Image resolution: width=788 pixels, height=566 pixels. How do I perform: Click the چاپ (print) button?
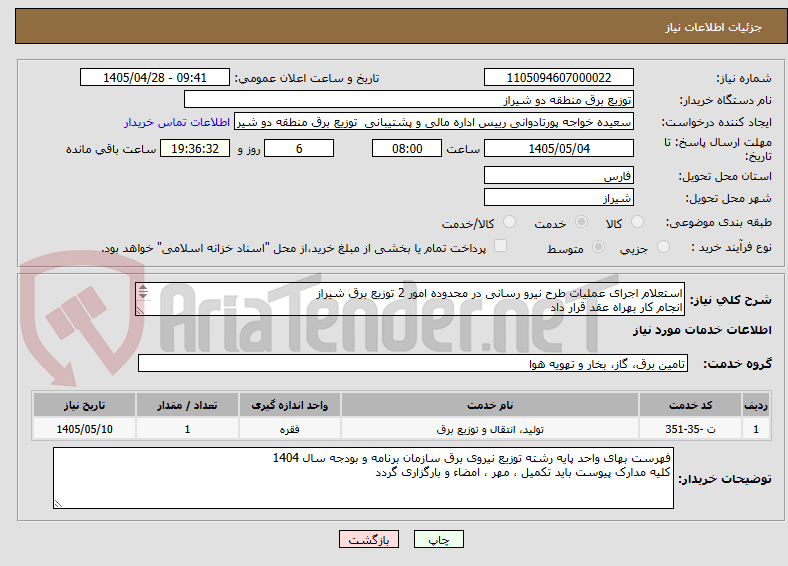coord(439,539)
